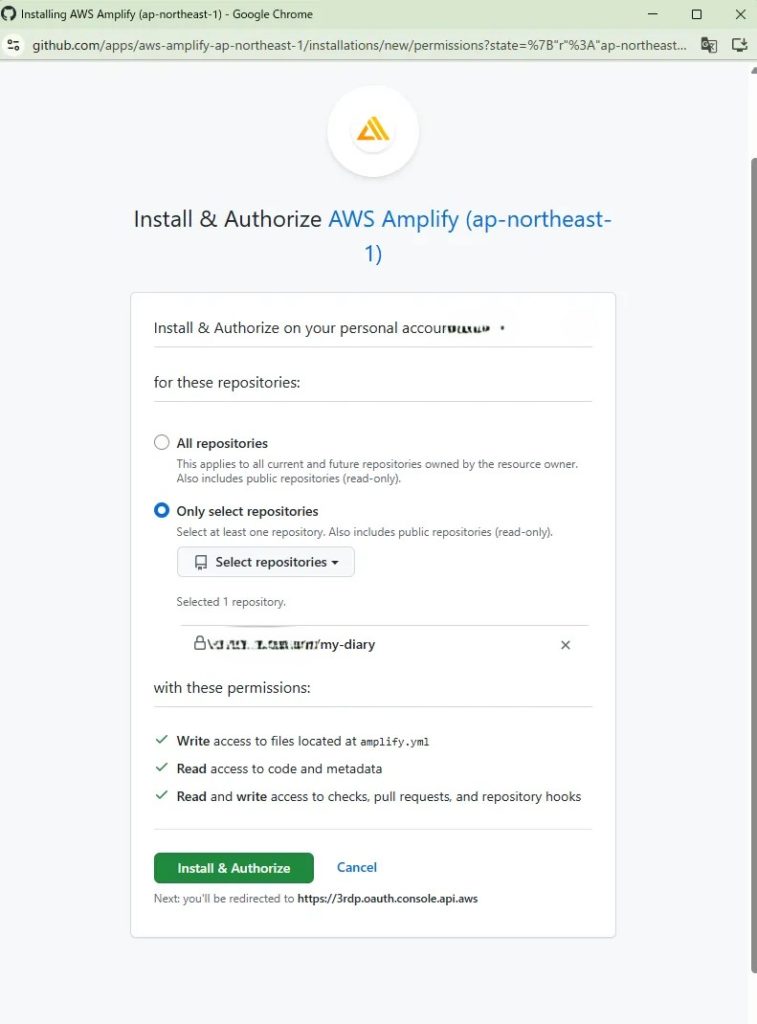Click the Cancel link
This screenshot has height=1024, width=757.
click(357, 868)
